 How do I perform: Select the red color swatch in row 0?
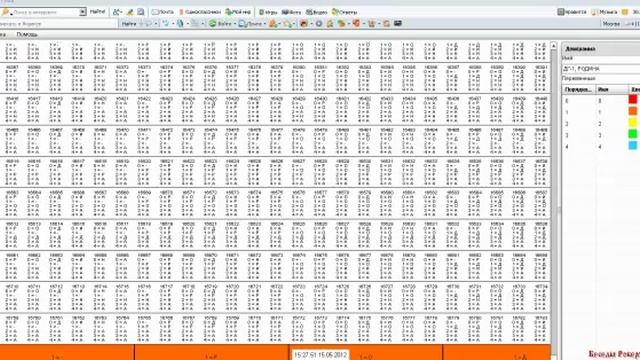pyautogui.click(x=633, y=99)
